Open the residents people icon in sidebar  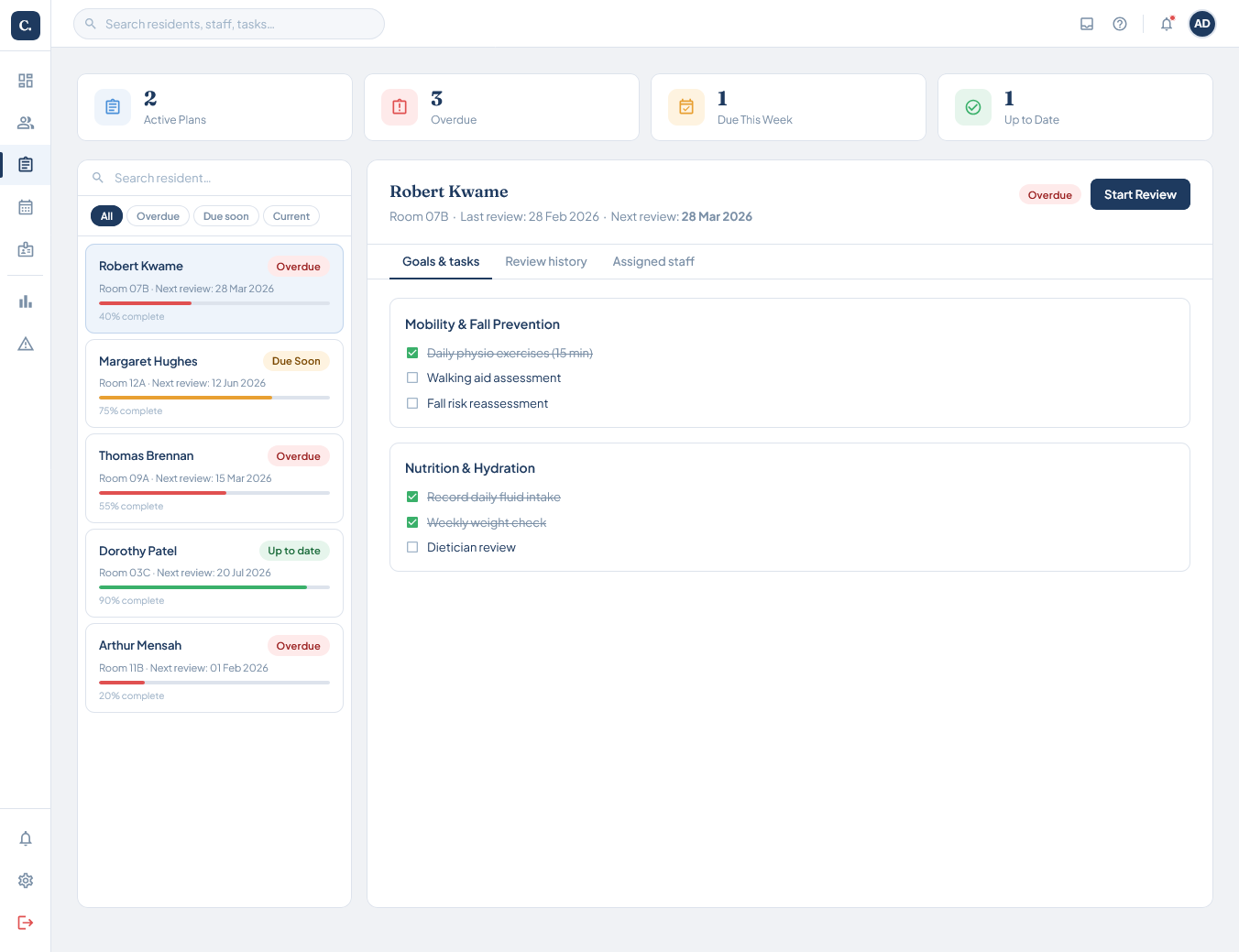pos(26,123)
